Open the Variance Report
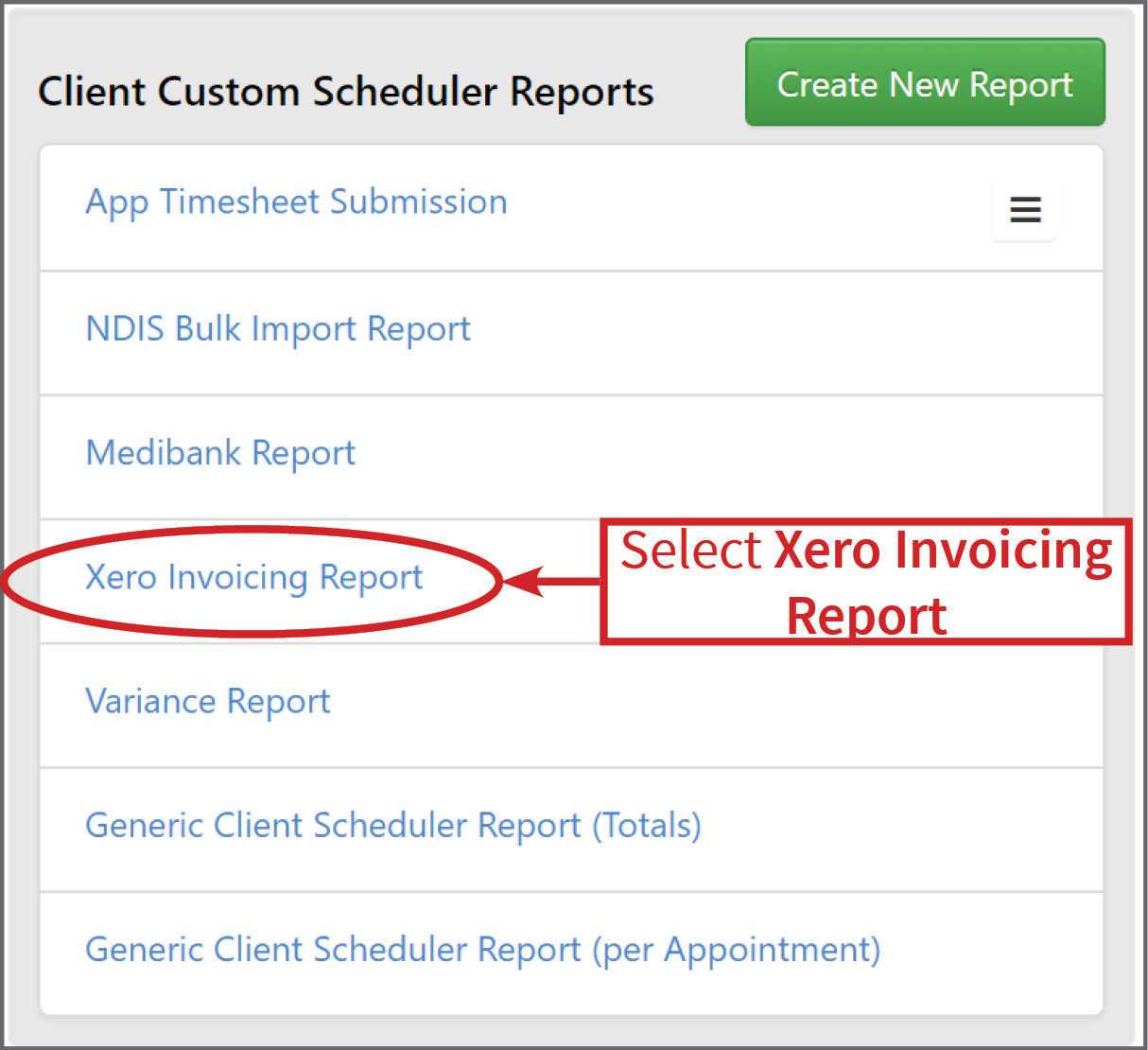This screenshot has height=1050, width=1148. [207, 701]
